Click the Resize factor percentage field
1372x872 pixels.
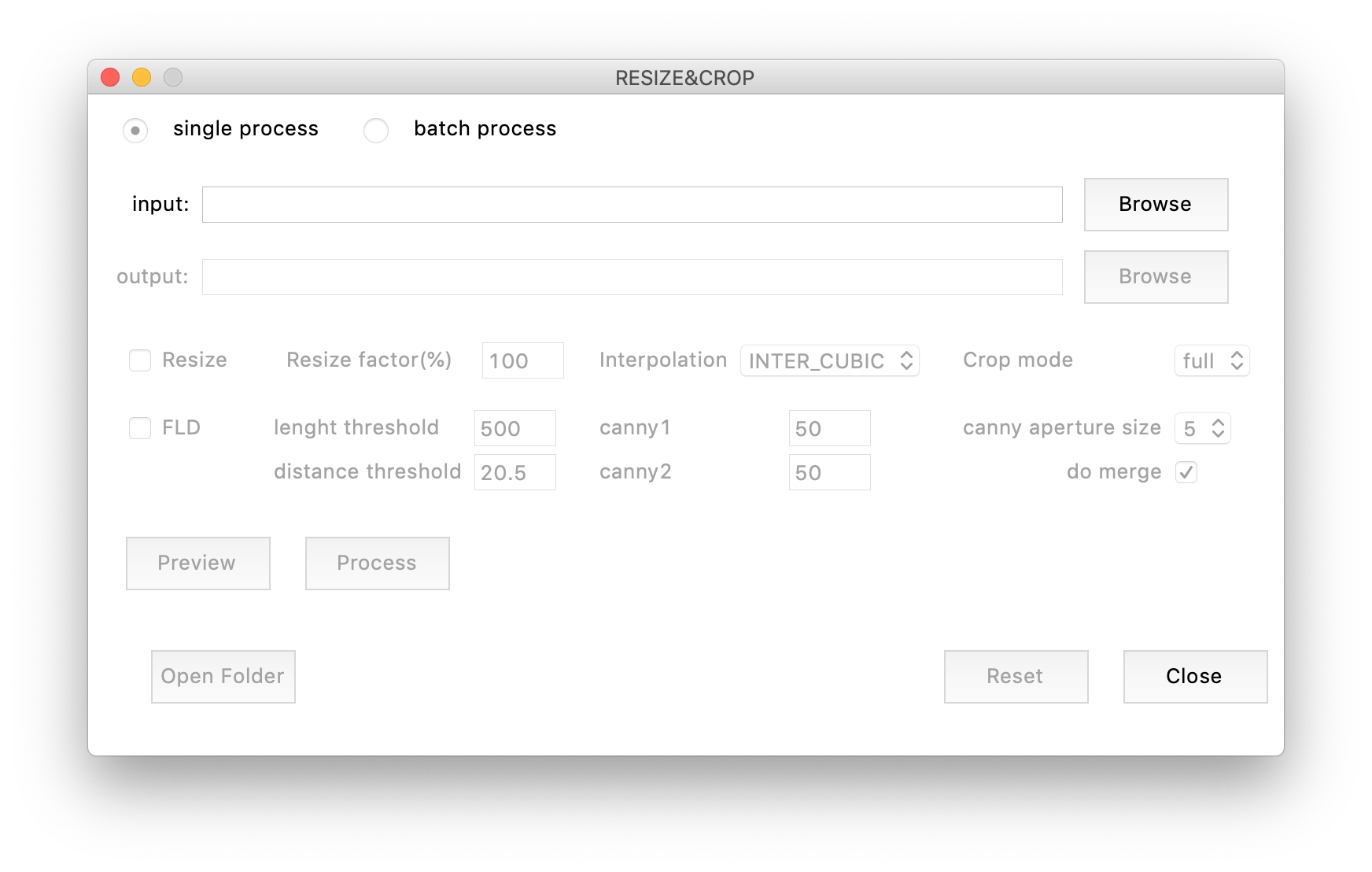click(522, 361)
